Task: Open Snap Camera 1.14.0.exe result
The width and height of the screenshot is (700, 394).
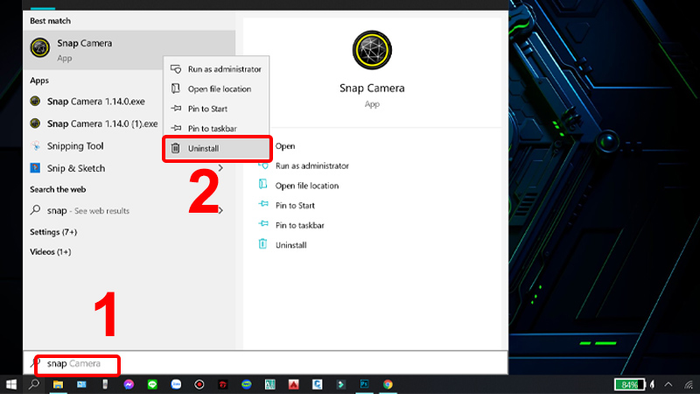Action: 96,101
